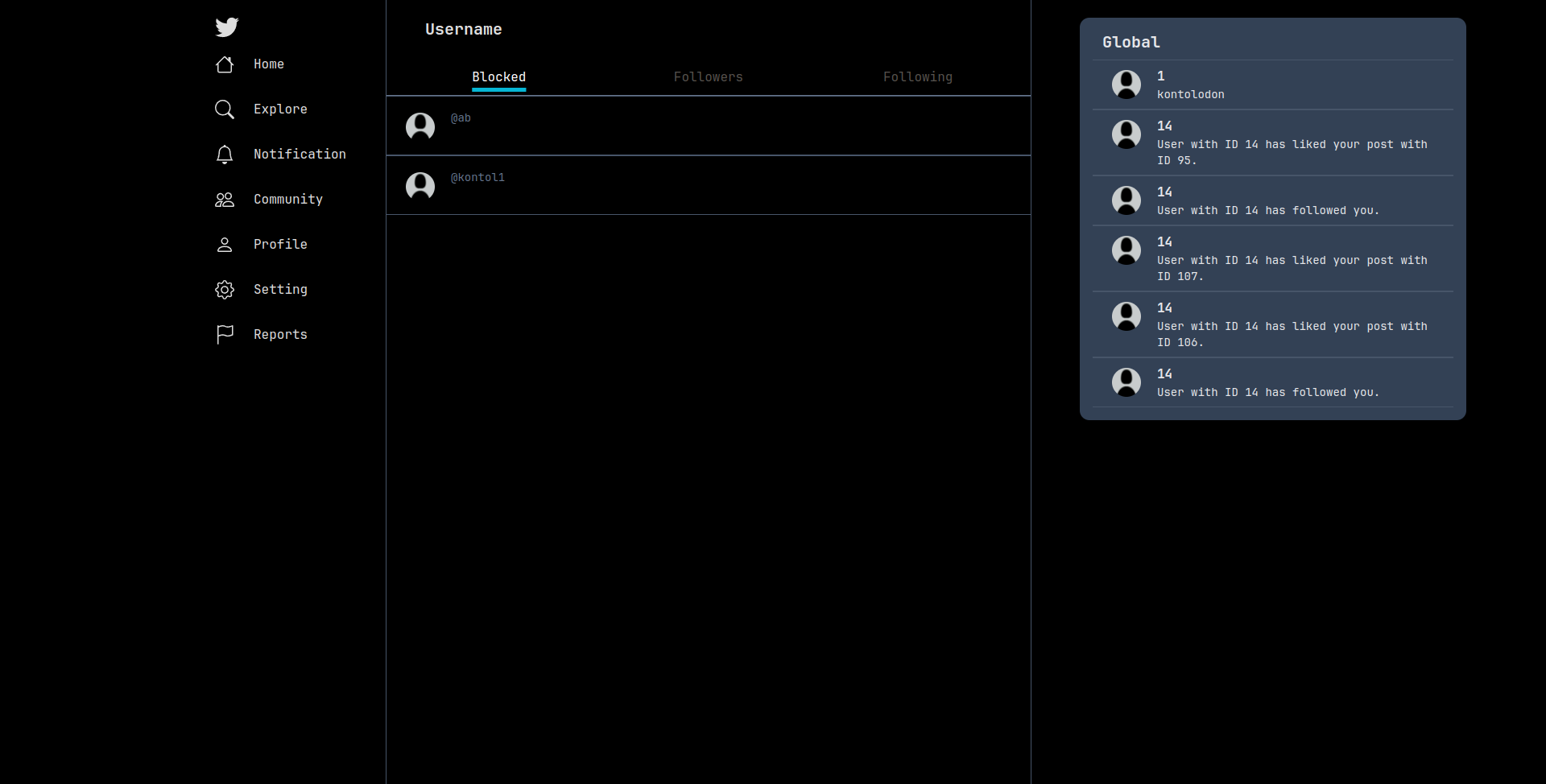Image resolution: width=1546 pixels, height=784 pixels.
Task: Click avatar of blocked user @kontol1
Action: (x=420, y=186)
